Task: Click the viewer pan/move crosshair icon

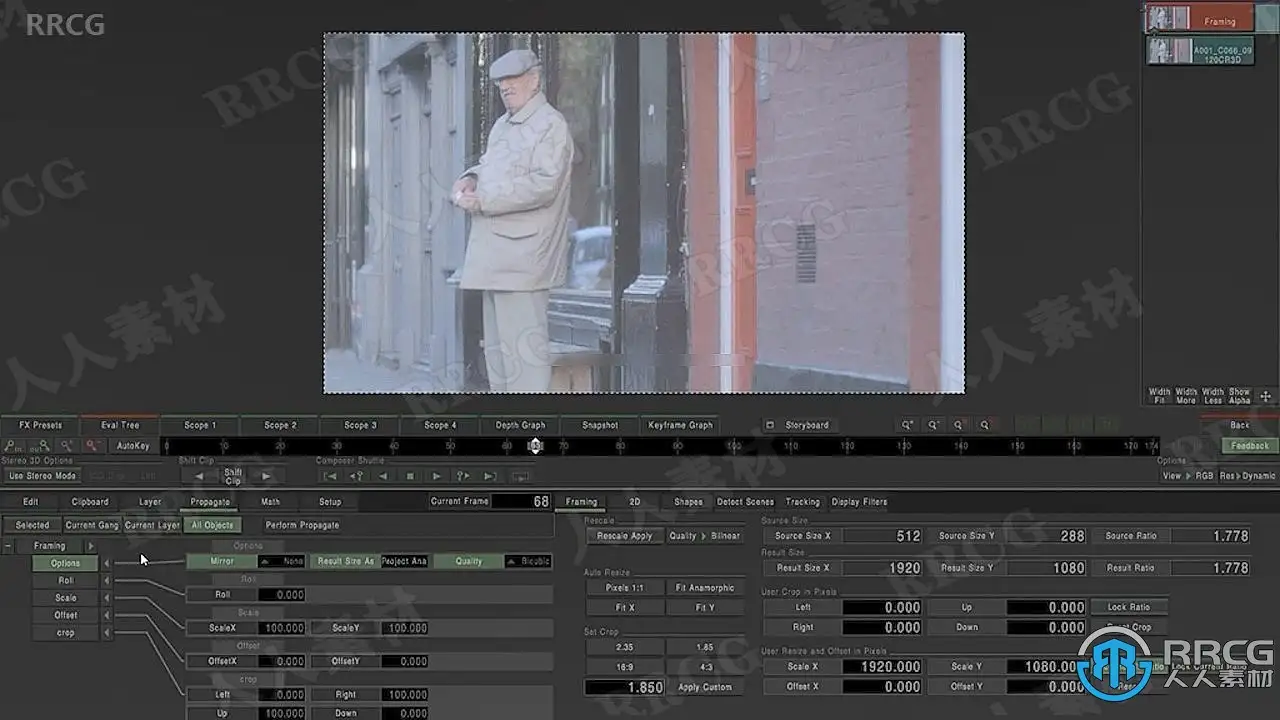Action: pos(1265,396)
